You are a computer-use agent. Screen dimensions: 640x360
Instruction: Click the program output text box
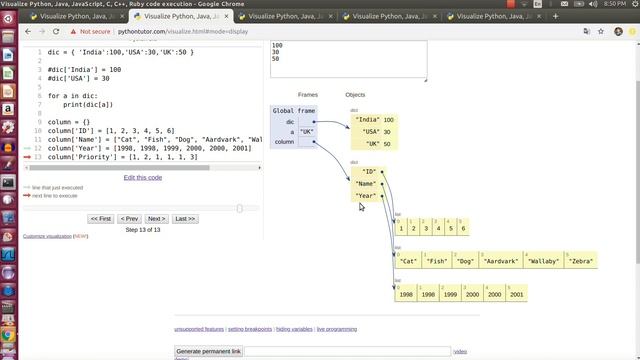click(349, 59)
